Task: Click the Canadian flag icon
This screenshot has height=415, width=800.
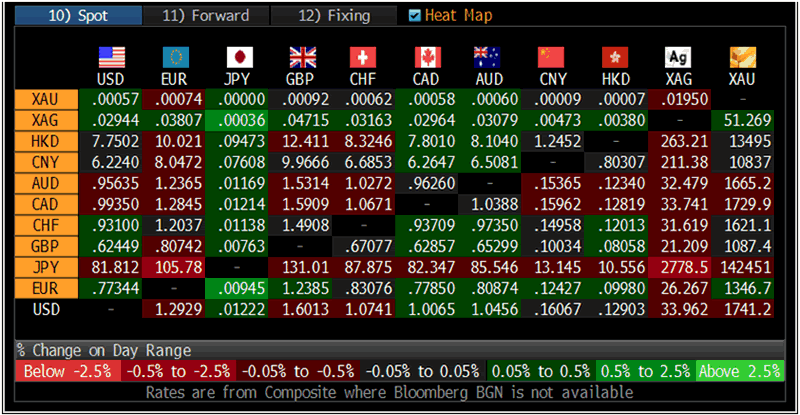Action: (x=428, y=56)
